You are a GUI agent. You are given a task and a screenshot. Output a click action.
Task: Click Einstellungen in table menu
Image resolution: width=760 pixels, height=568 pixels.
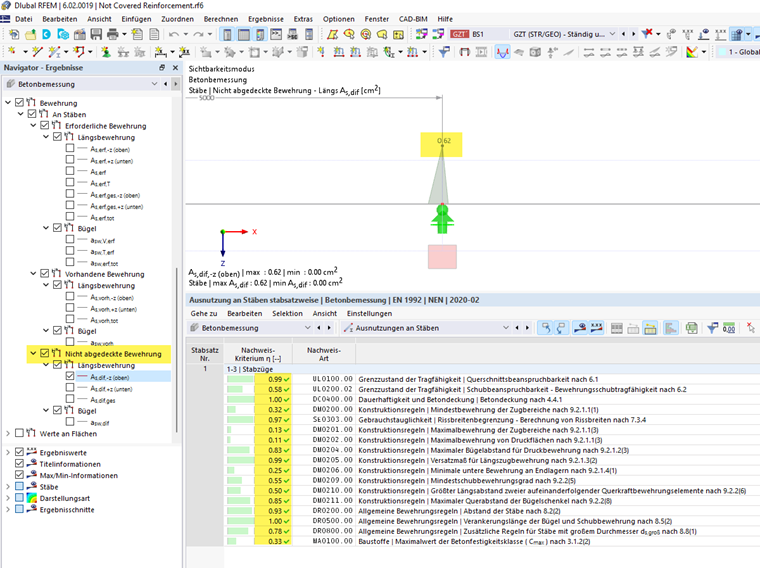(x=369, y=314)
